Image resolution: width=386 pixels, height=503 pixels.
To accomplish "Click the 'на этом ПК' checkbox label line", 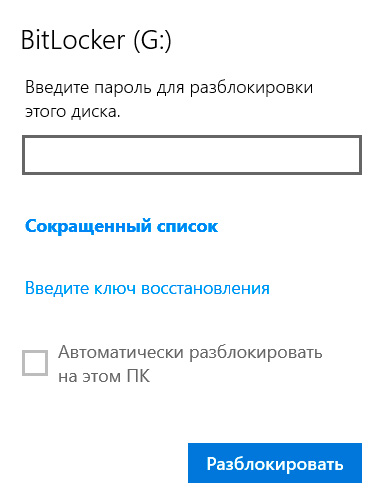I will [104, 376].
